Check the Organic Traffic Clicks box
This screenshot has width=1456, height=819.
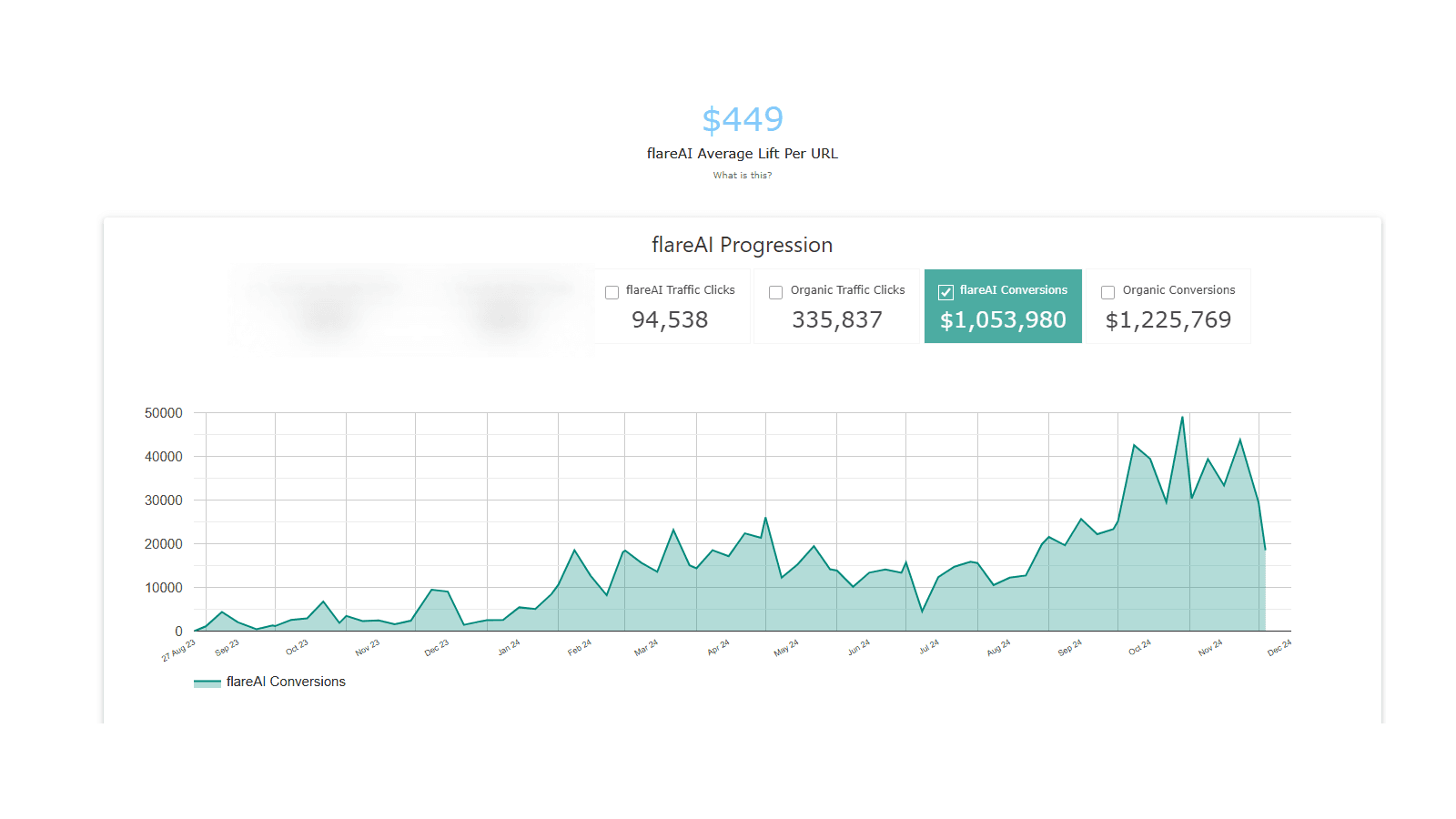[x=775, y=292]
